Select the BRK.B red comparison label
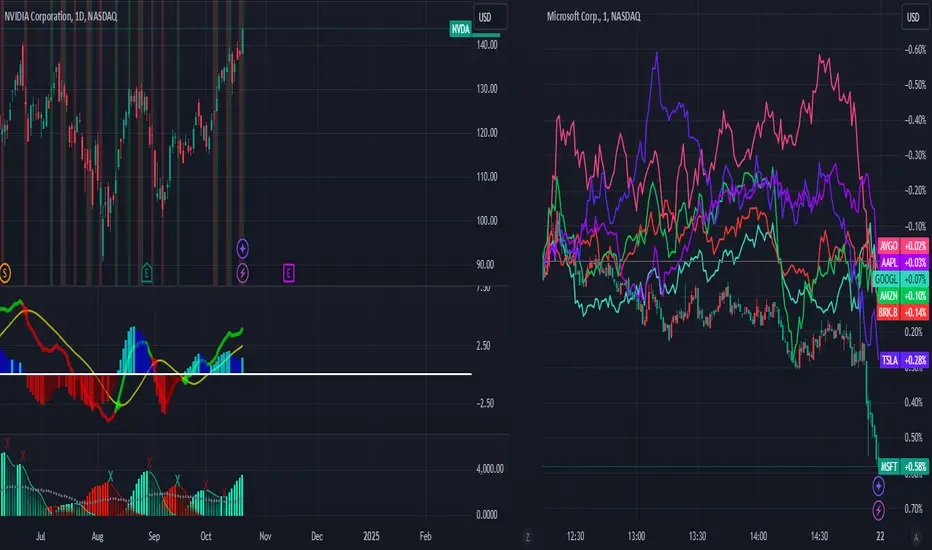The image size is (932, 550). 888,313
